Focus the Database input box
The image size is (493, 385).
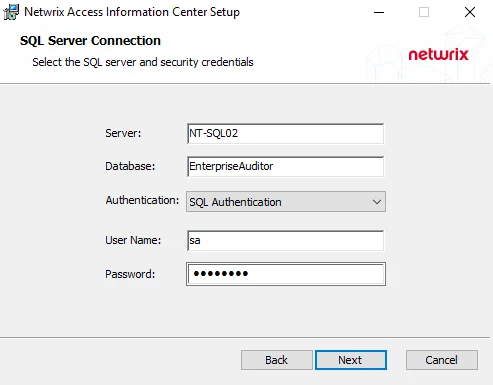[x=285, y=166]
